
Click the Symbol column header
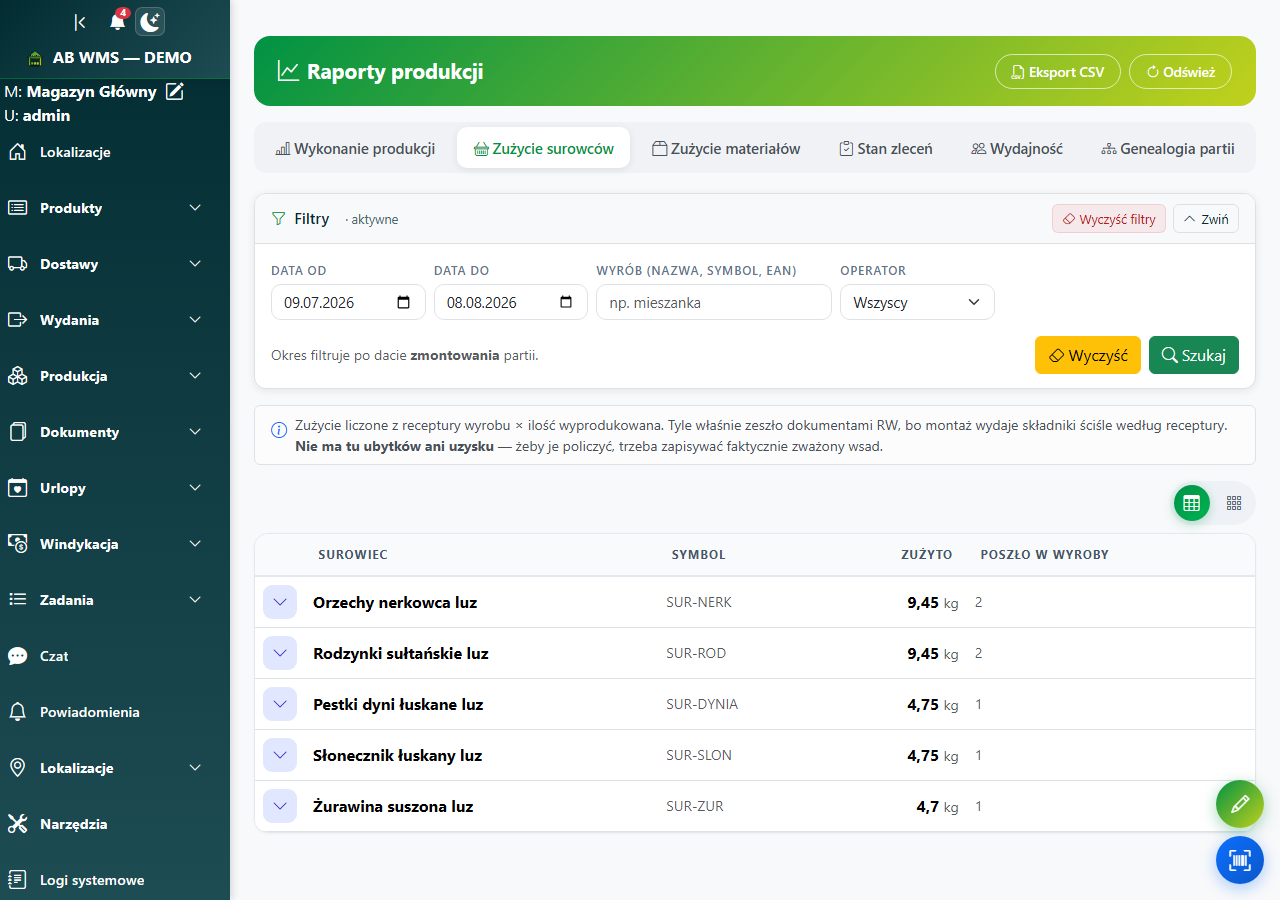click(699, 554)
